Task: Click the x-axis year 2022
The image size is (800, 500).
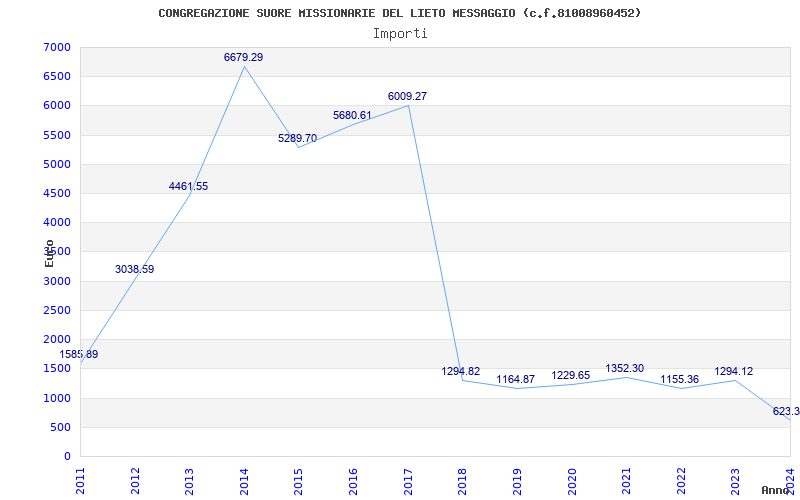Action: click(x=681, y=481)
